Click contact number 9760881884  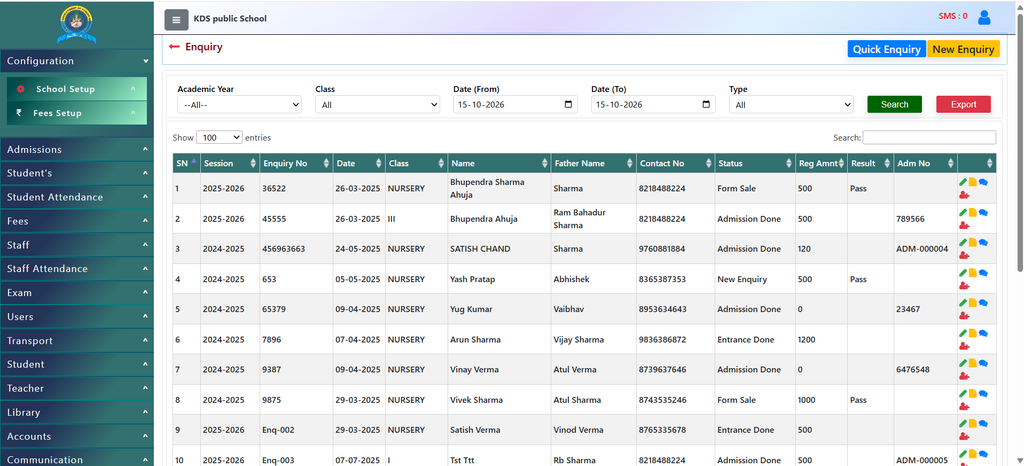click(662, 249)
